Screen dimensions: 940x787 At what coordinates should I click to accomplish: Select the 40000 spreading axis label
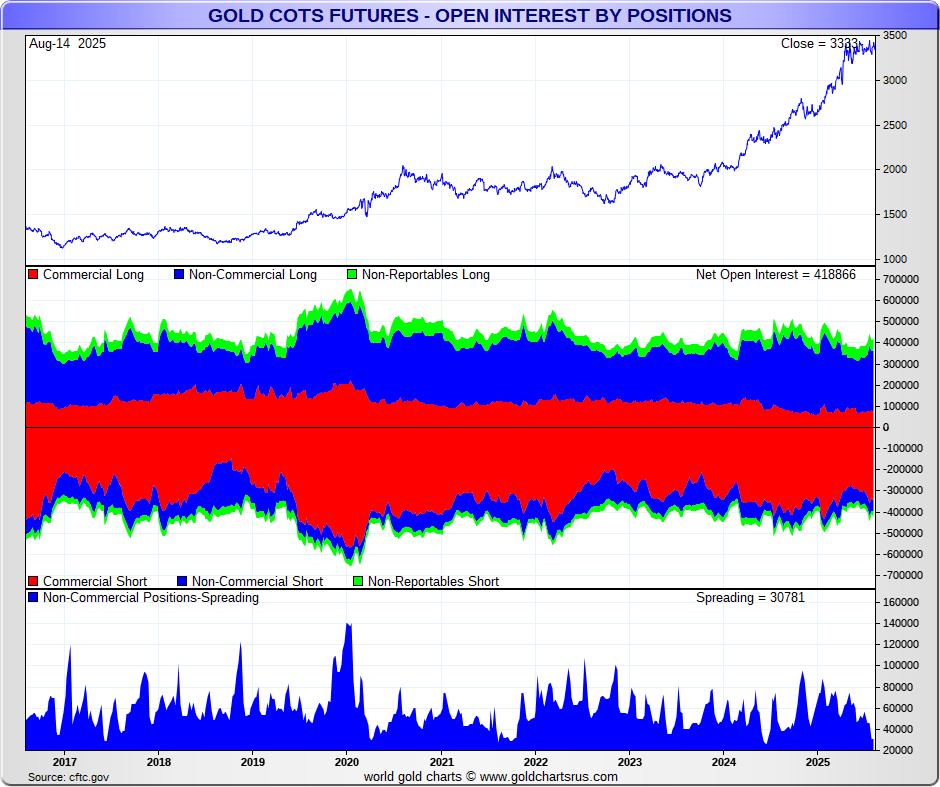tap(898, 729)
